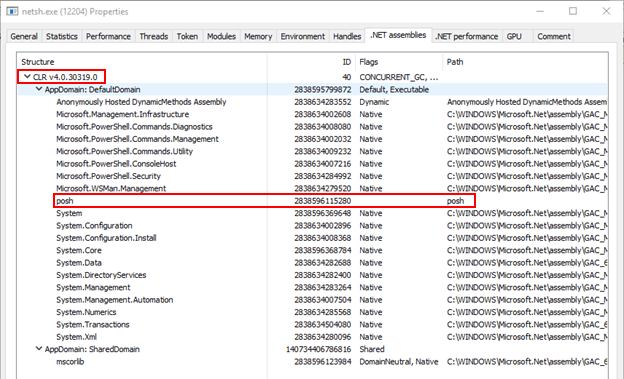Open the Modules tab
624x379 pixels.
221,36
